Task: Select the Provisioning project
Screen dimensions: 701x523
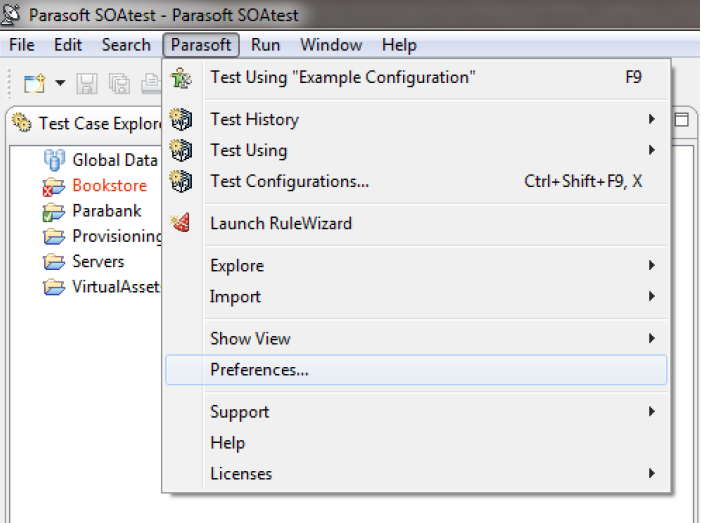Action: [117, 236]
